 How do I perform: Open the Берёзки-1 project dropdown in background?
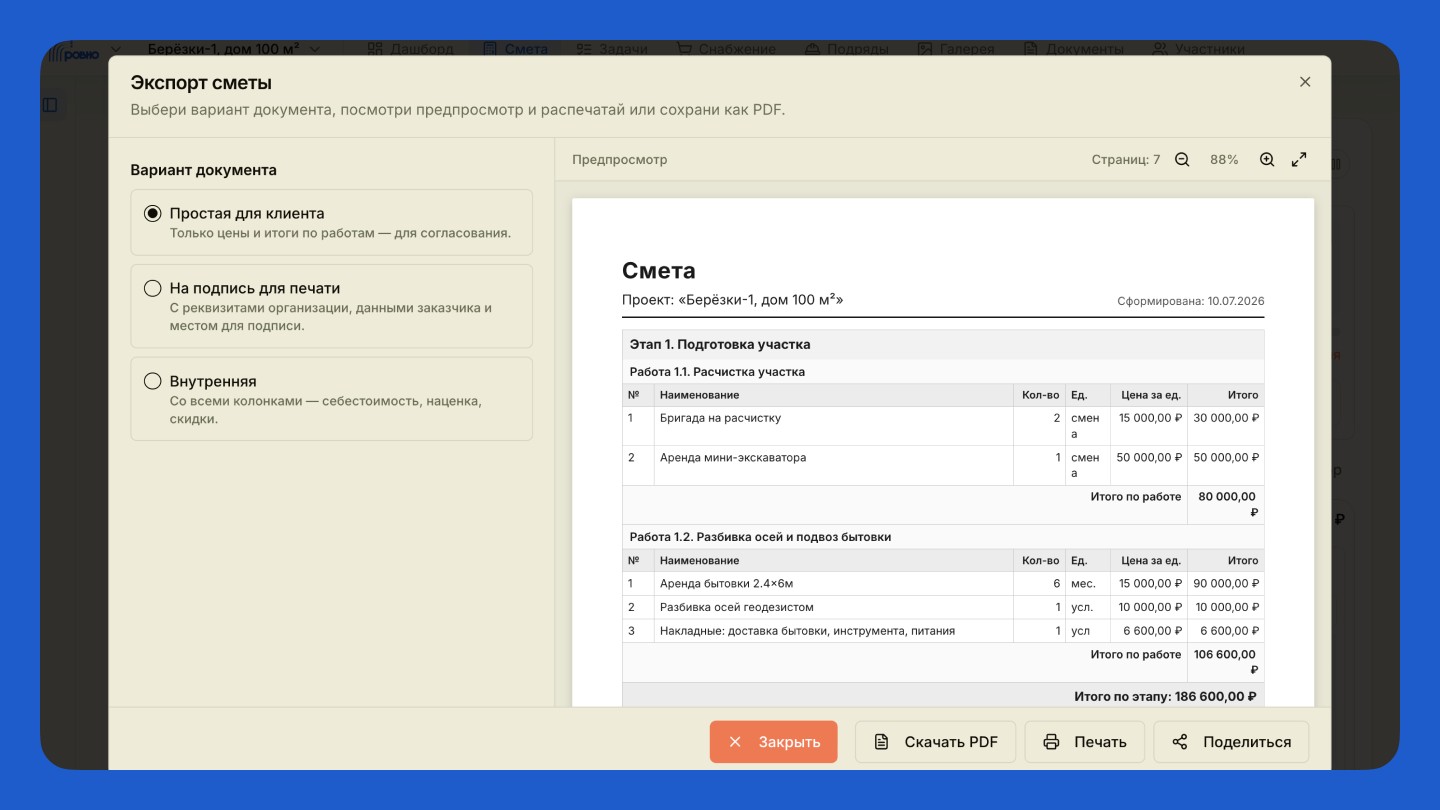click(x=234, y=48)
